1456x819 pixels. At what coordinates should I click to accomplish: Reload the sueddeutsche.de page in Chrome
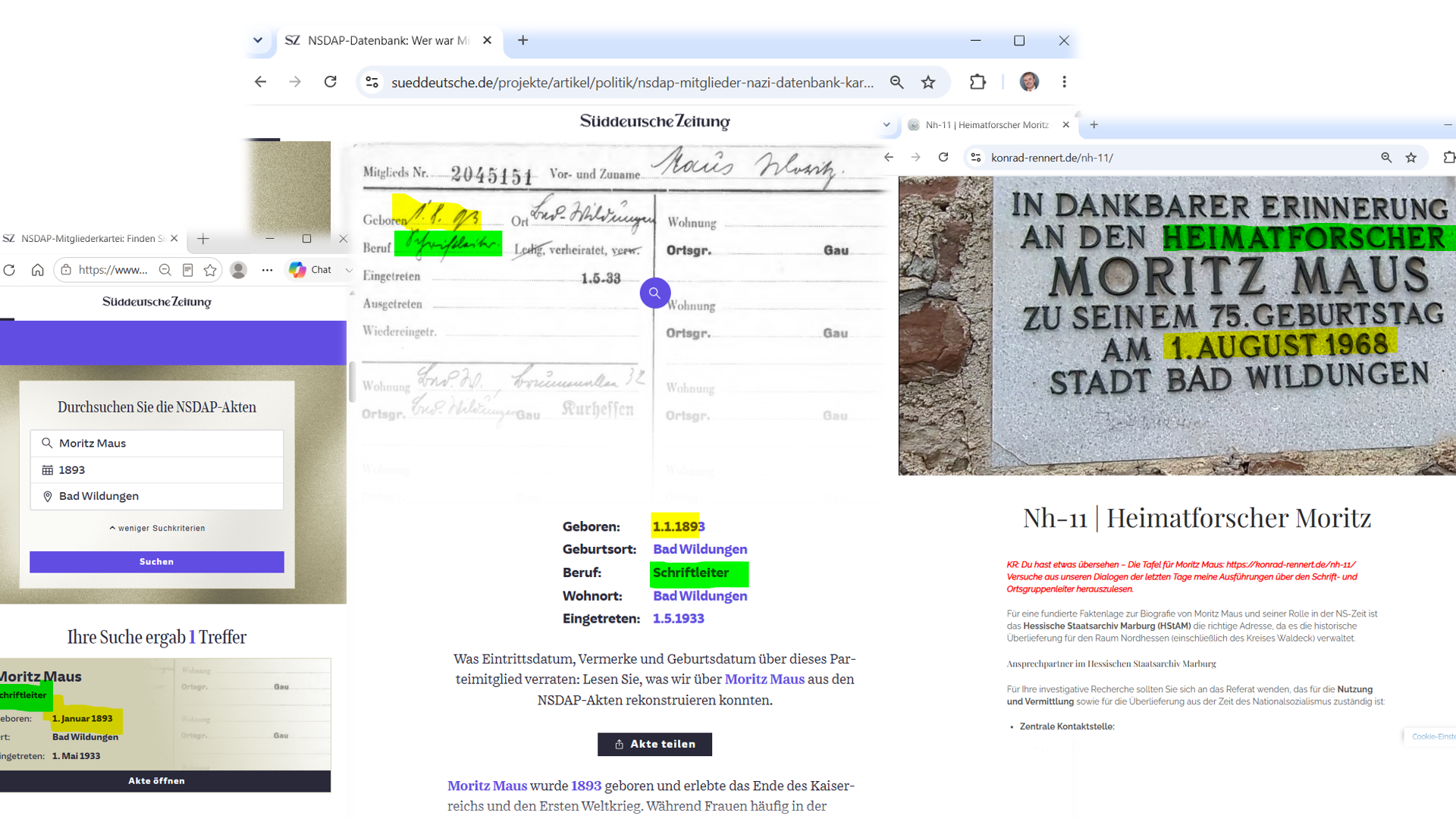[331, 82]
